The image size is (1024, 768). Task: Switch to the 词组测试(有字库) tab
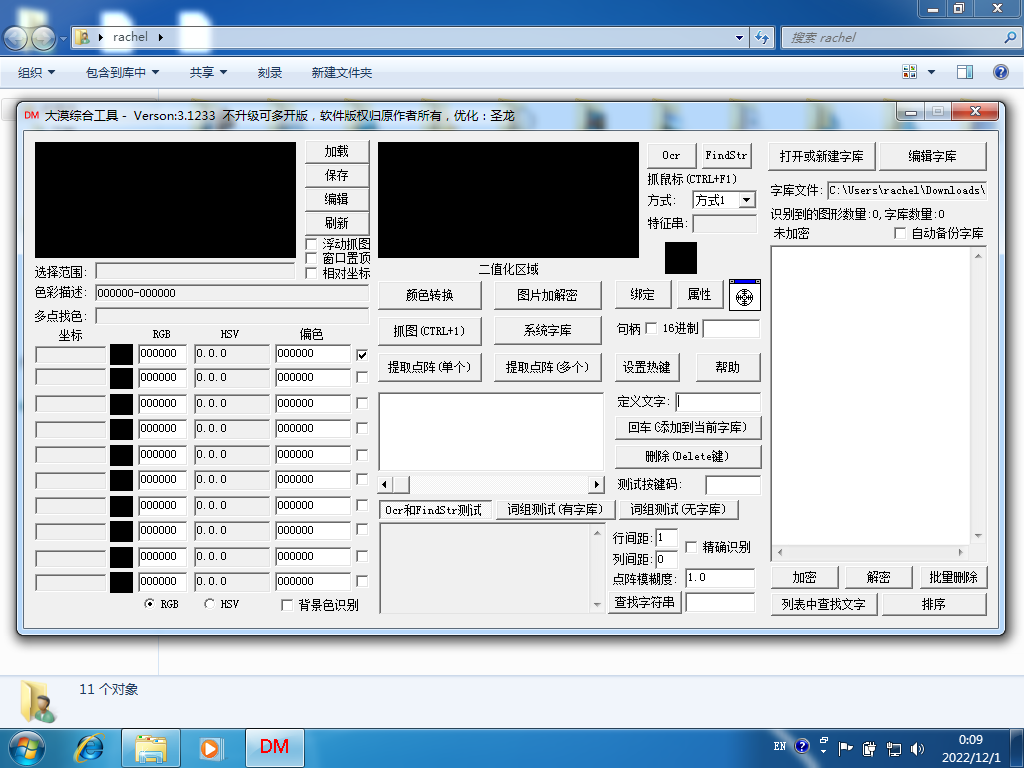554,510
